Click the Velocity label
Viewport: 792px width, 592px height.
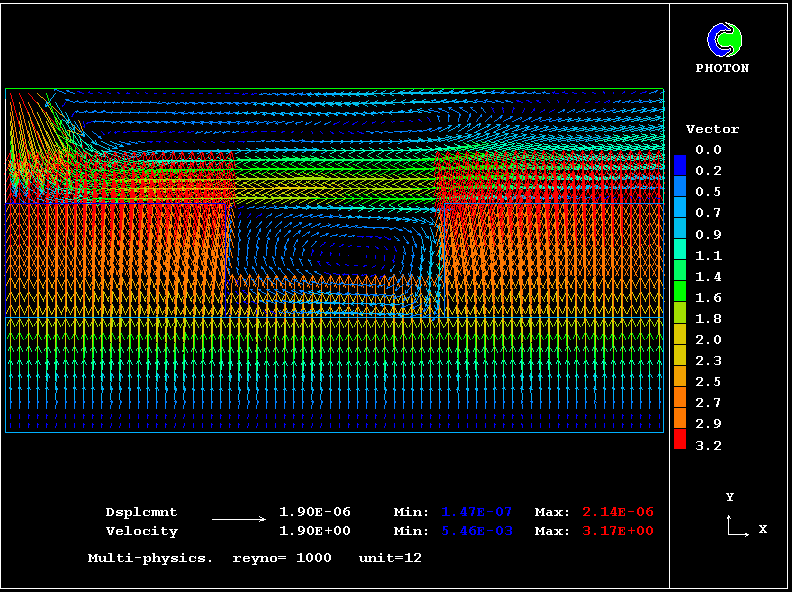tap(141, 532)
